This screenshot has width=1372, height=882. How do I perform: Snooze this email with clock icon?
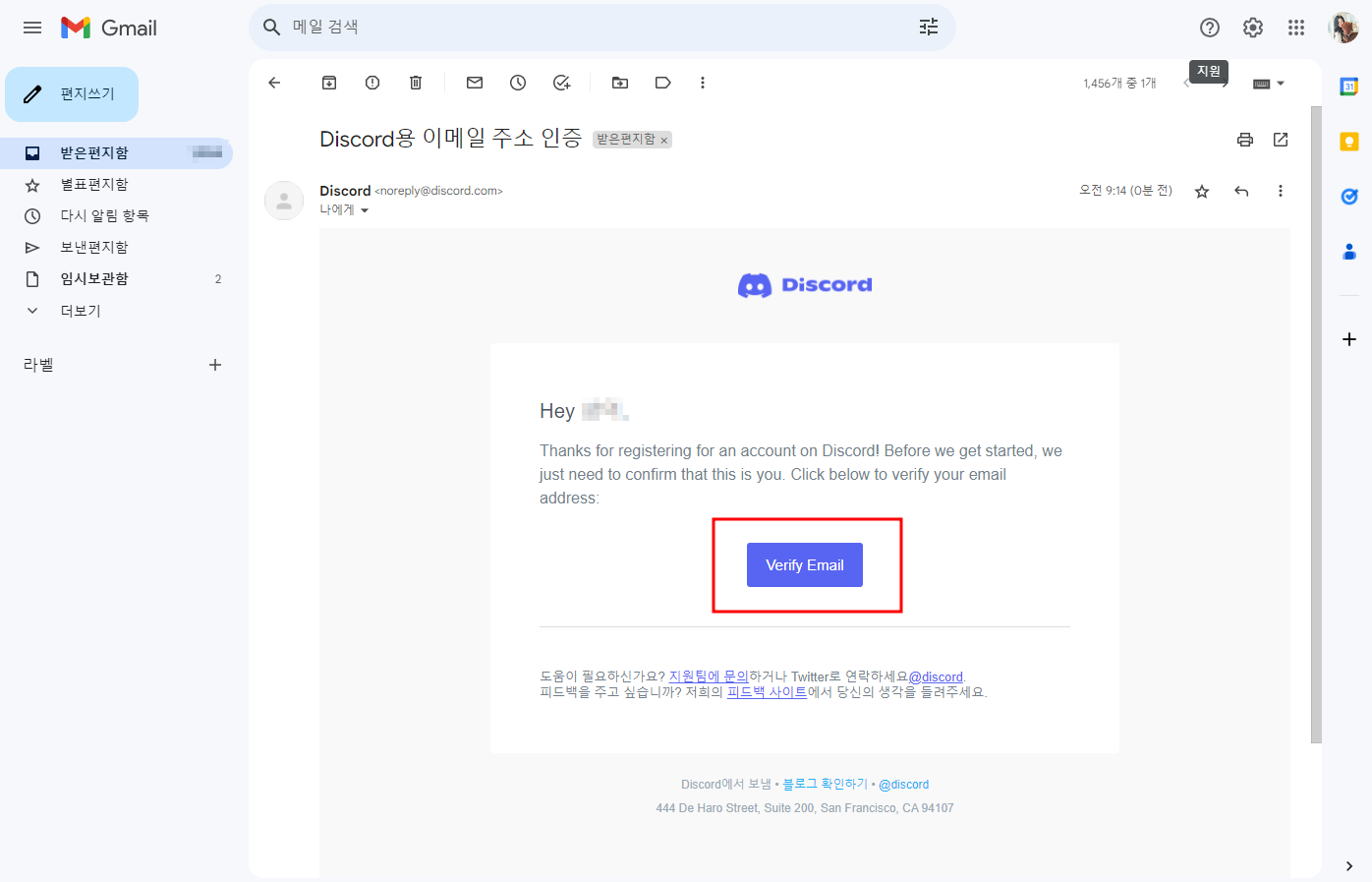click(x=518, y=83)
